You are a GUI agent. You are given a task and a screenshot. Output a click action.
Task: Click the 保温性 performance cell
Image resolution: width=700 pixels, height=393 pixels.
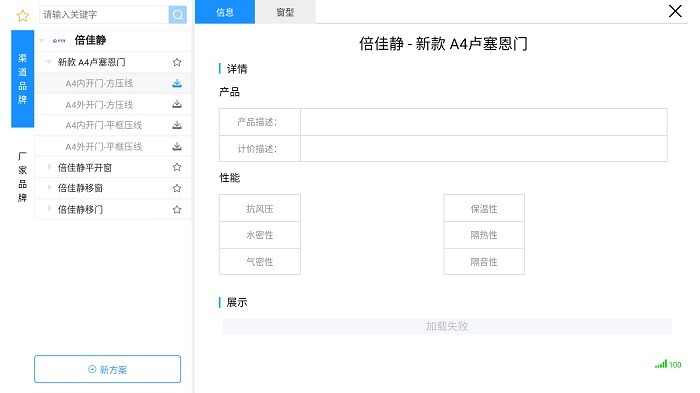point(484,208)
